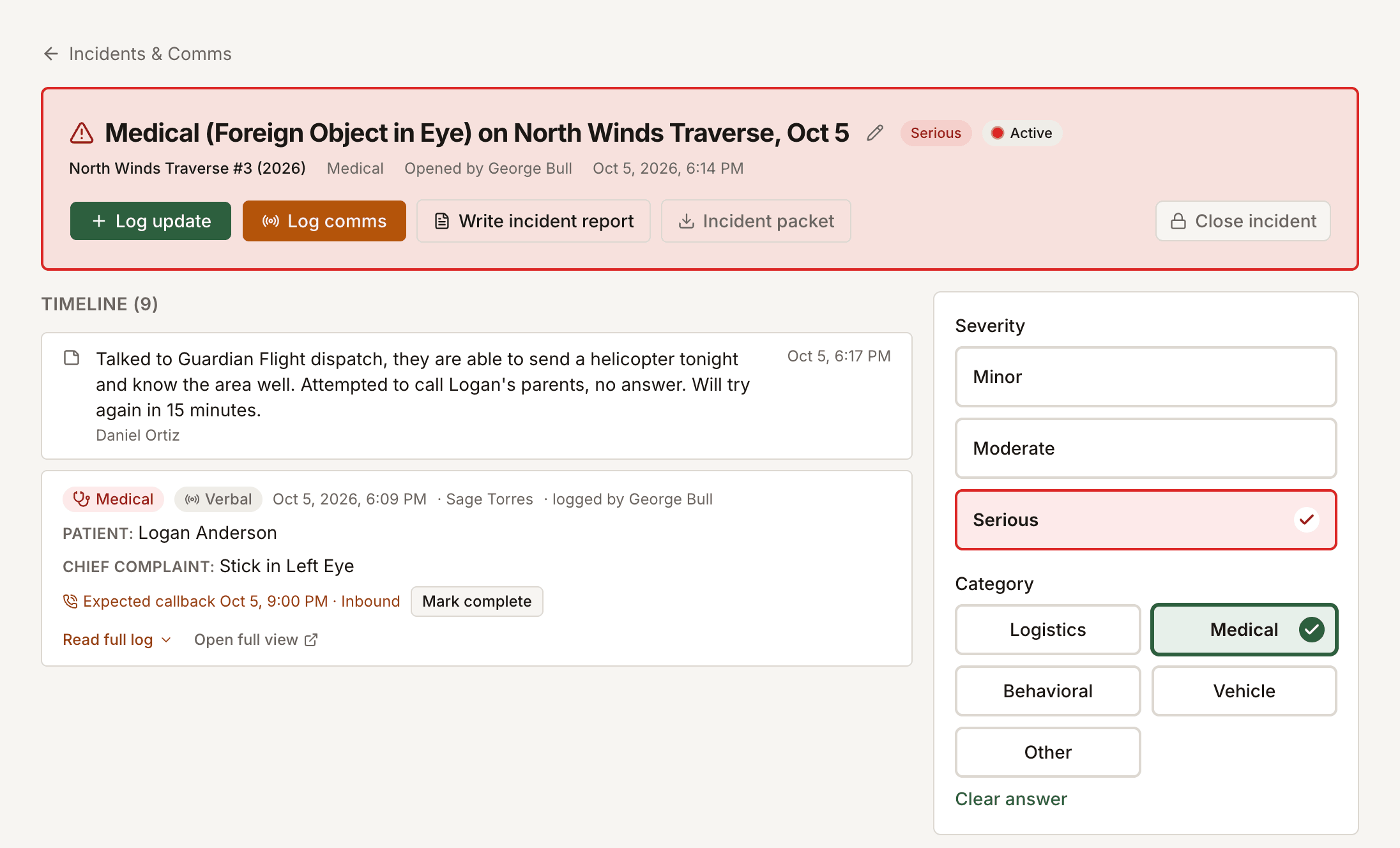Click Opened by George Bull text
The width and height of the screenshot is (1400, 848).
pos(488,169)
